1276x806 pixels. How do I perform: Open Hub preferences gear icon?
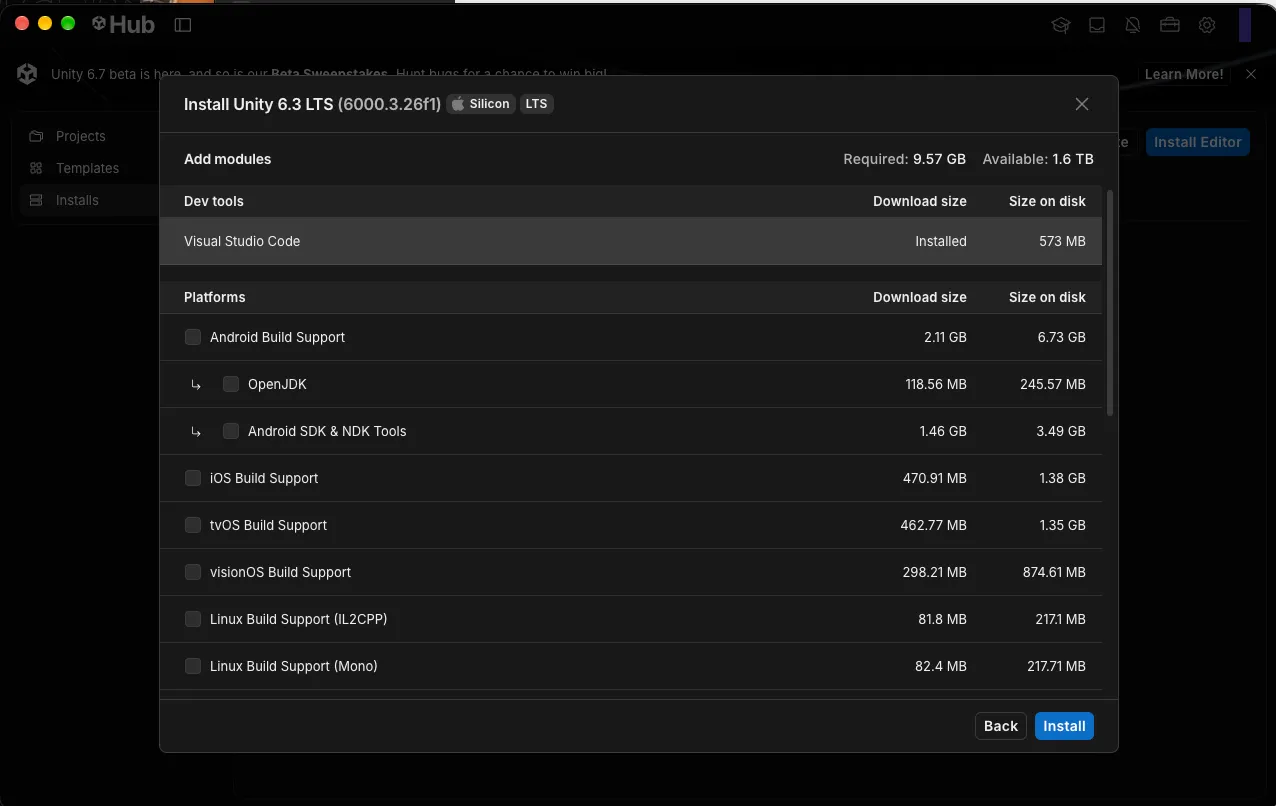[1207, 25]
